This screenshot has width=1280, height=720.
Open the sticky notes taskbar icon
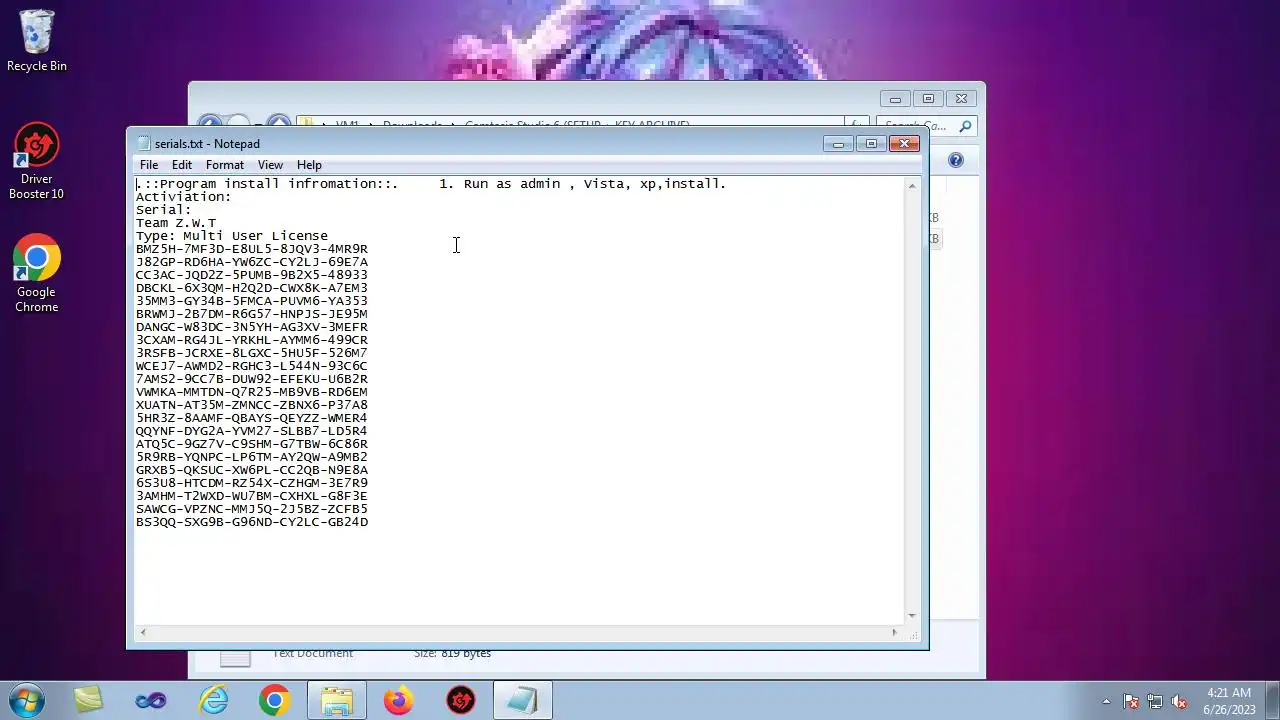(x=88, y=701)
